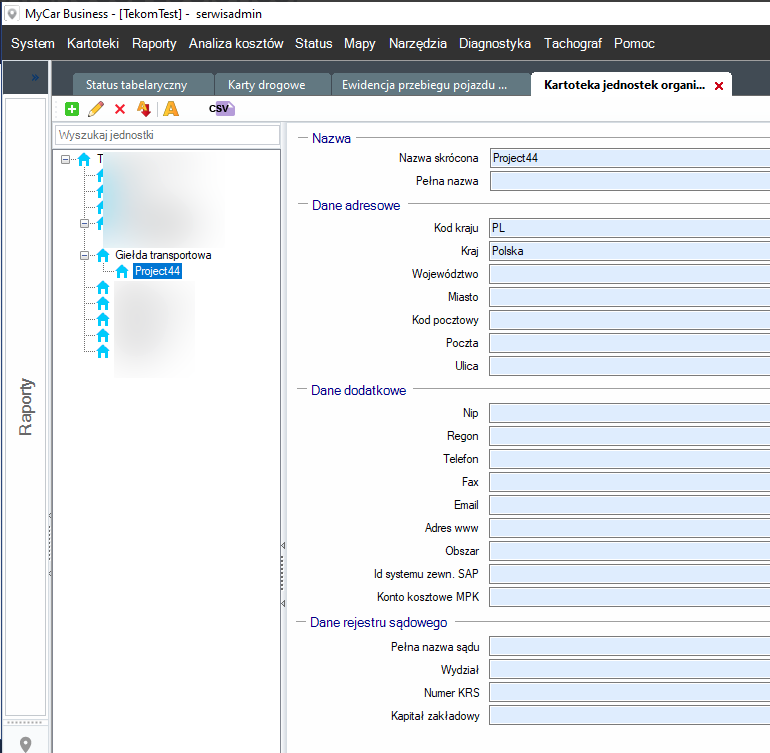Click the Wyszukaj jednostki search field

(167, 135)
